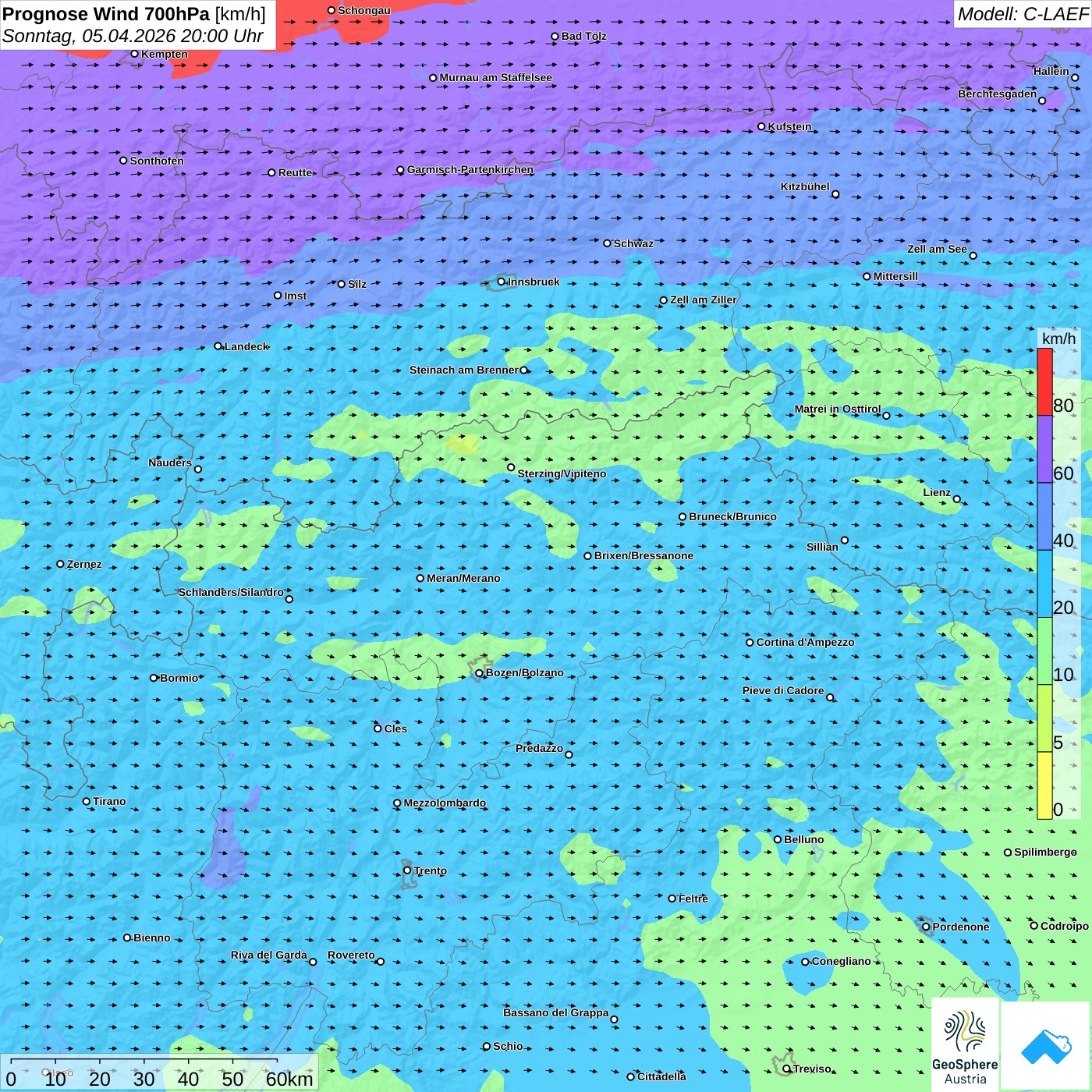Click the 'Steinach am Brenner' label

click(x=463, y=370)
